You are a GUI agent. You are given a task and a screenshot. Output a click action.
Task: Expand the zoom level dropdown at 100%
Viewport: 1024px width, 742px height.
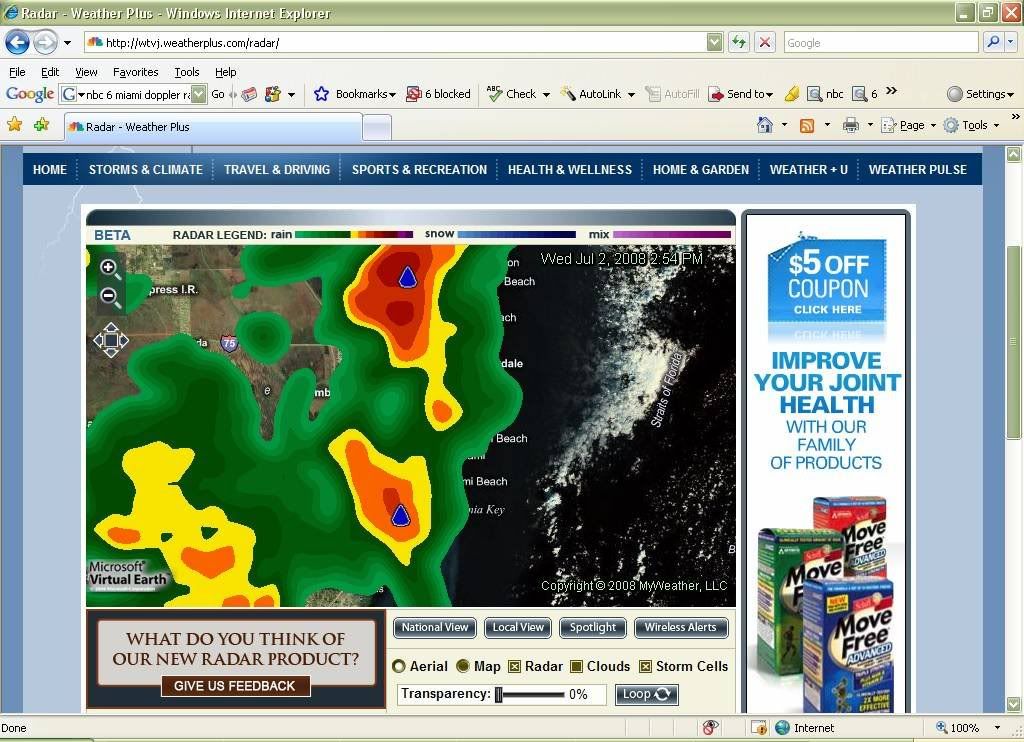coord(997,728)
